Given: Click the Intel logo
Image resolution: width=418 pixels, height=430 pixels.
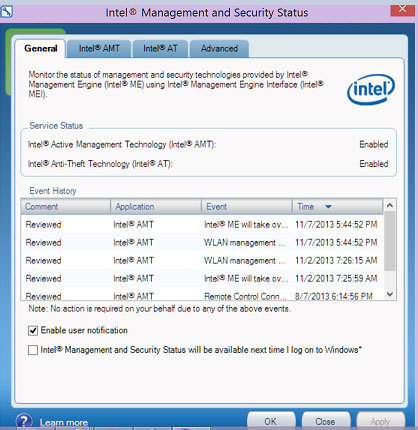Looking at the screenshot, I should tap(371, 89).
